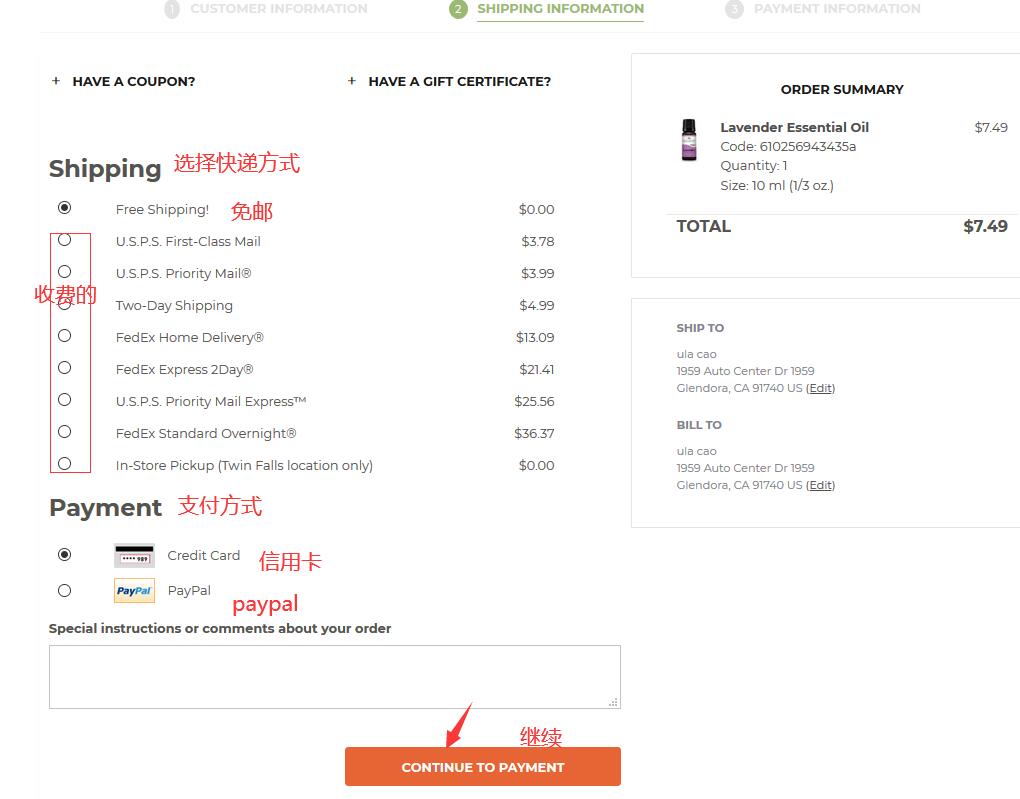The width and height of the screenshot is (1020, 799).
Task: Select PayPal payment radio button
Action: [64, 590]
